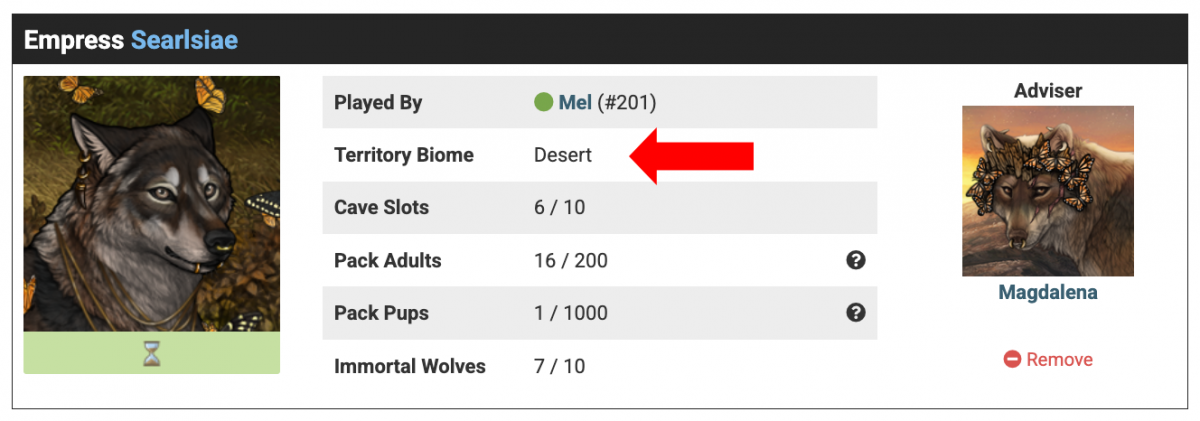Screen dimensions: 1200x421
Task: Click the Adviser heading text
Action: [1048, 91]
